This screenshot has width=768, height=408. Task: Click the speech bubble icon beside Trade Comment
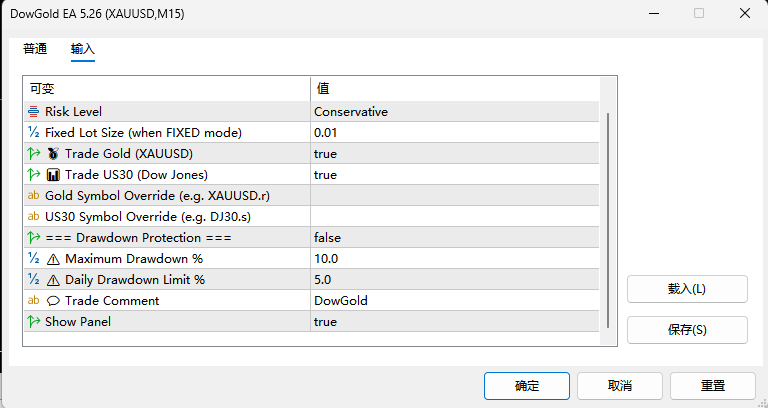(53, 301)
